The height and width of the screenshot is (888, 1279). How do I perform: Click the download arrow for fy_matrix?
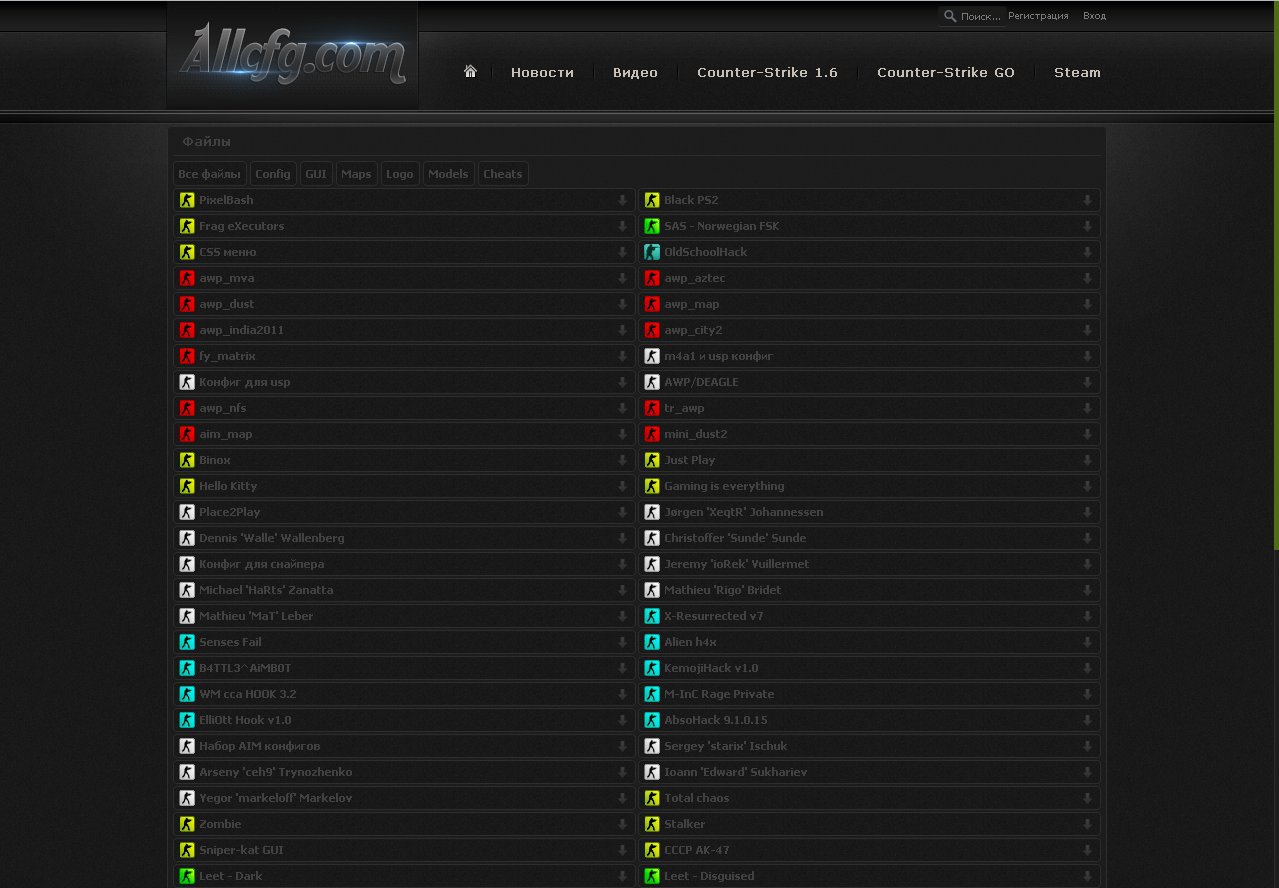tap(622, 356)
